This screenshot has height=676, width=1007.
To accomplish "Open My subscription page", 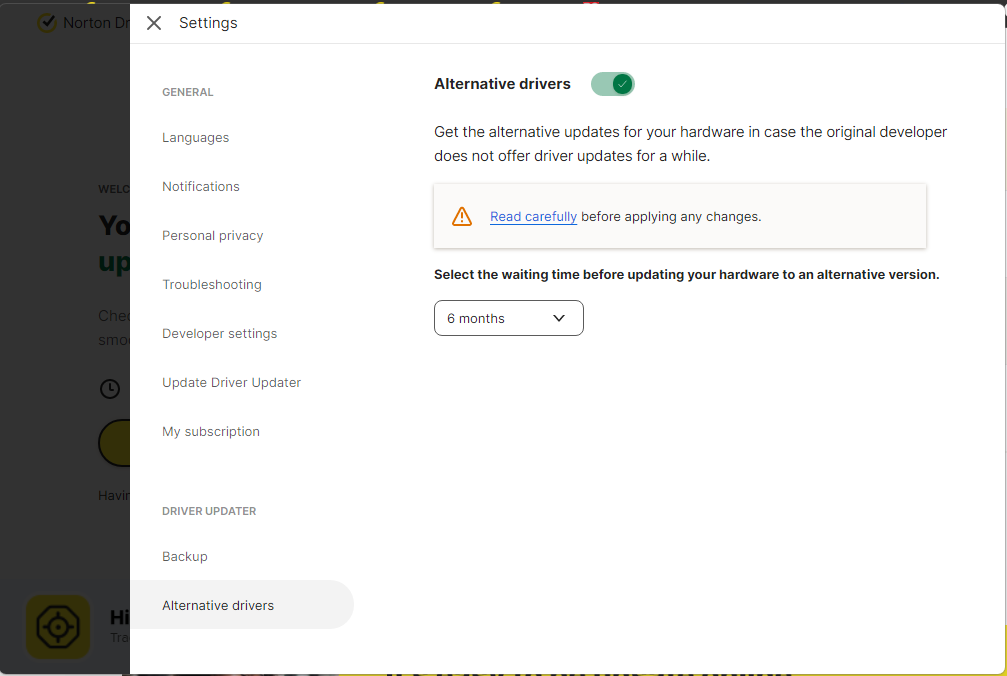I will [211, 432].
